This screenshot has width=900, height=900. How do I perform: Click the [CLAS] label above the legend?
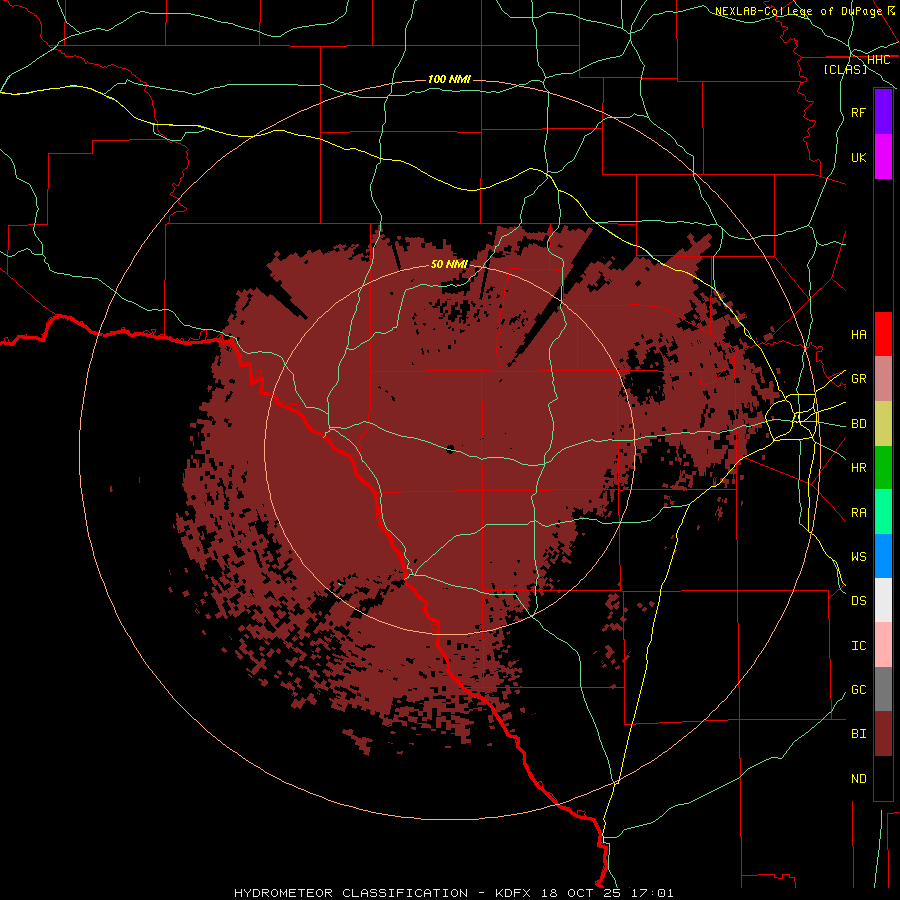click(x=845, y=69)
